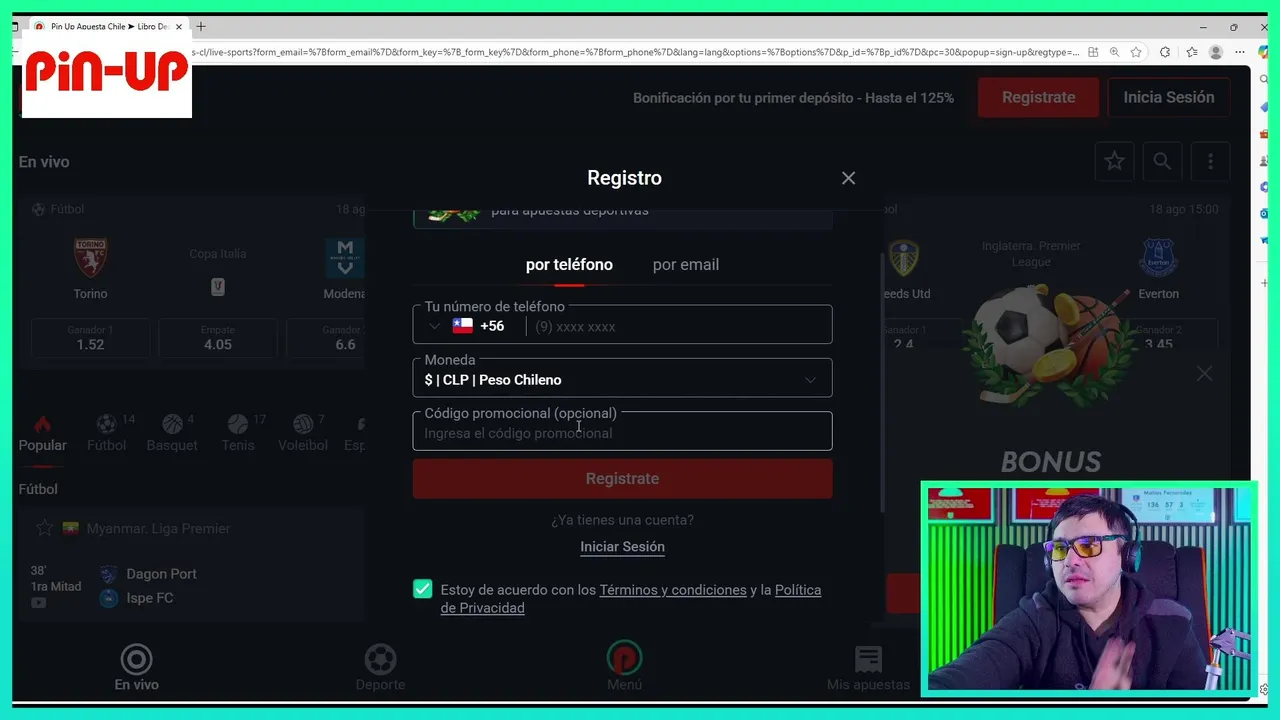Favorite the Myanmar Liga Premier star

click(43, 528)
